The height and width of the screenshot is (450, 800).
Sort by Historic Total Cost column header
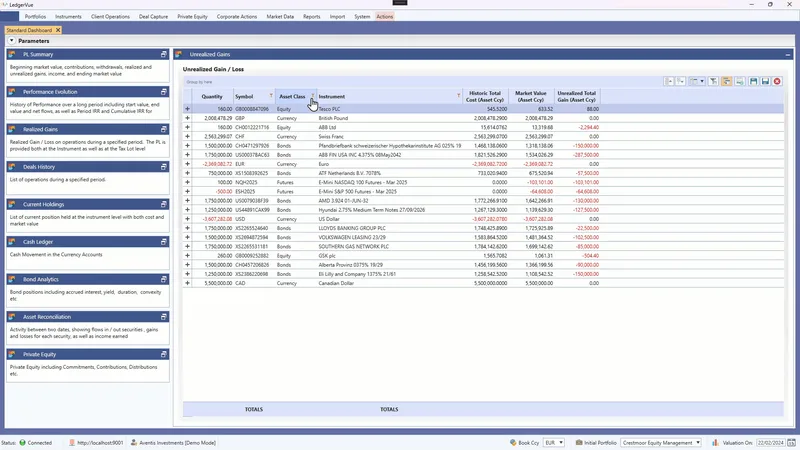pyautogui.click(x=485, y=96)
